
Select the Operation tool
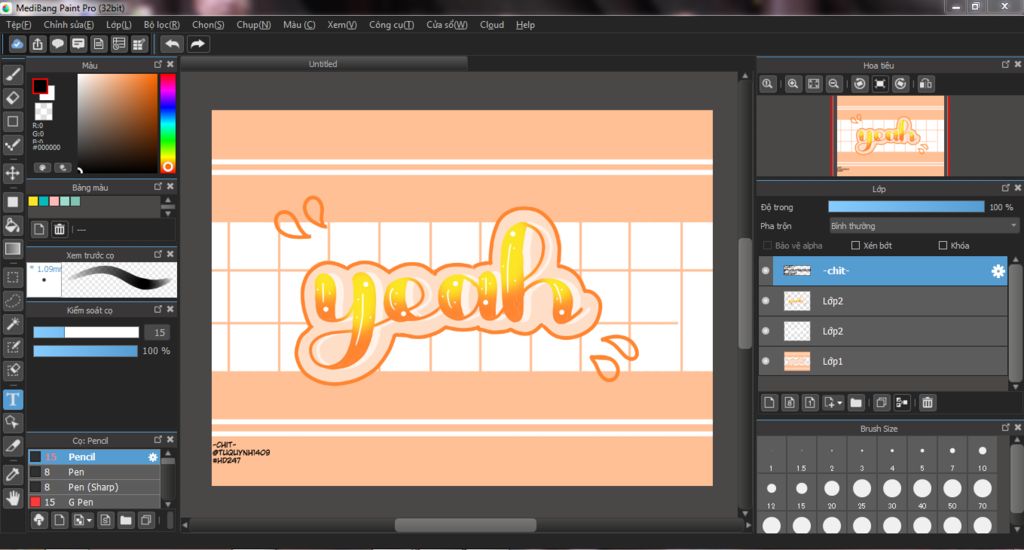click(x=12, y=423)
